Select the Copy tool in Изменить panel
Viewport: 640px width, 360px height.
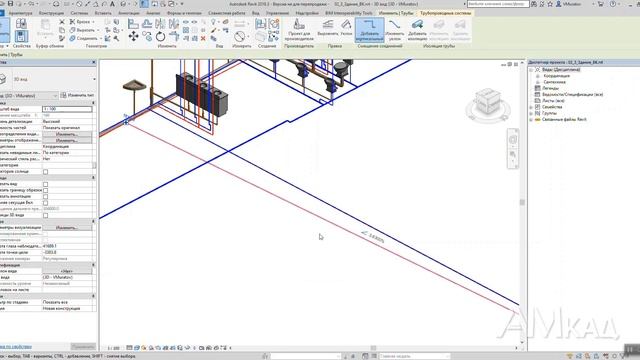click(x=147, y=36)
